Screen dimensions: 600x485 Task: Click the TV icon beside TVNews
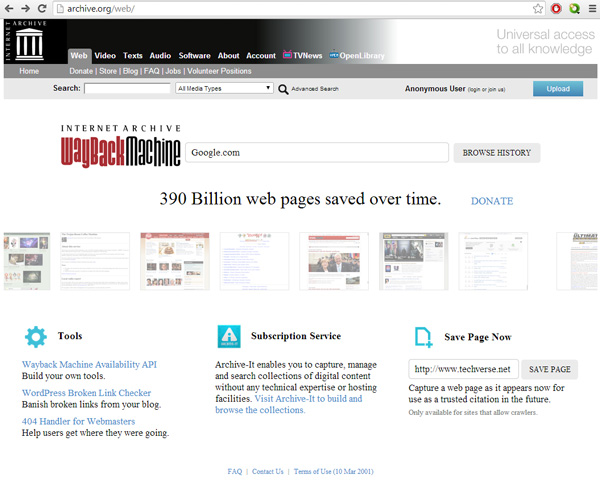click(x=287, y=55)
